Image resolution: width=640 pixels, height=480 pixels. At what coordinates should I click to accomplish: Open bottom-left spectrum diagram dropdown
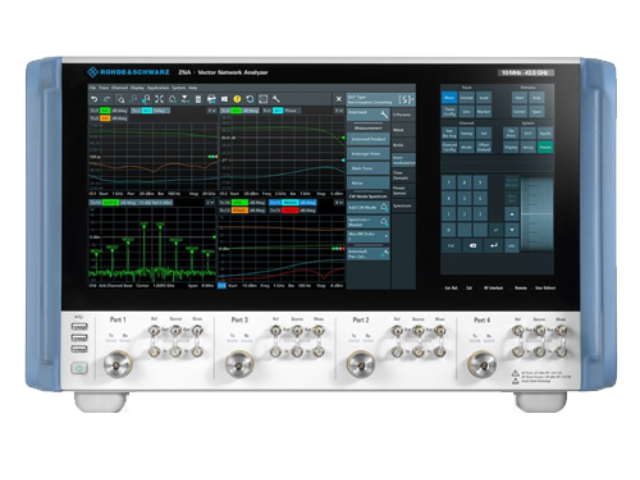tap(210, 202)
